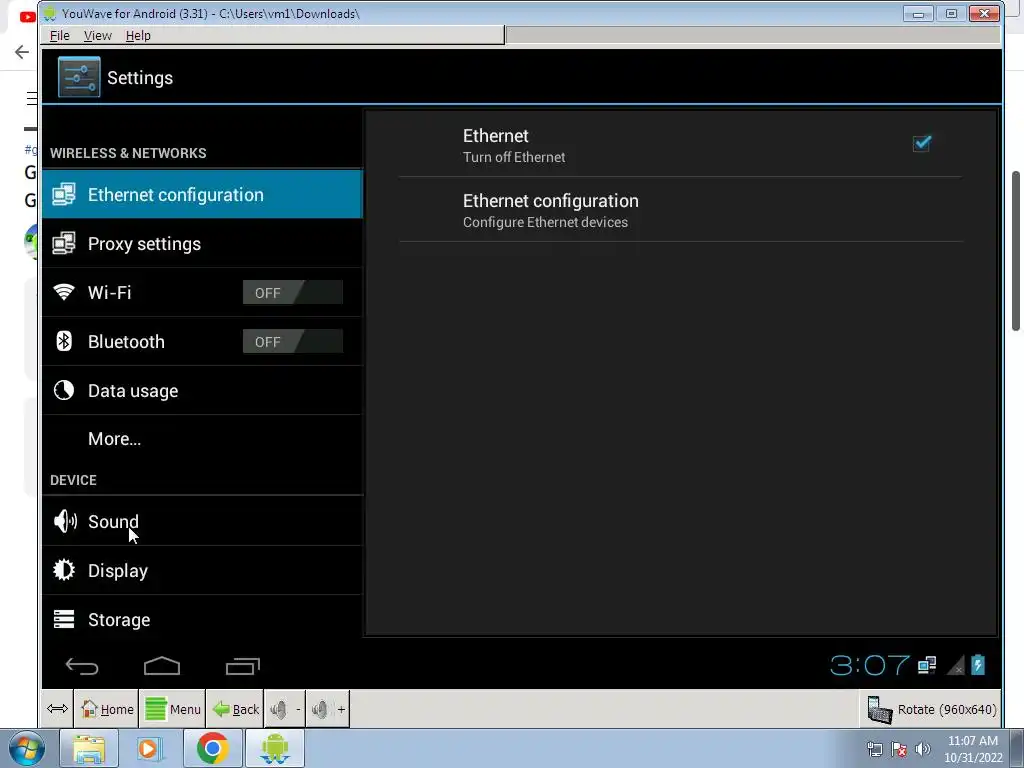Open the Help menu
Viewport: 1024px width, 768px height.
[138, 35]
